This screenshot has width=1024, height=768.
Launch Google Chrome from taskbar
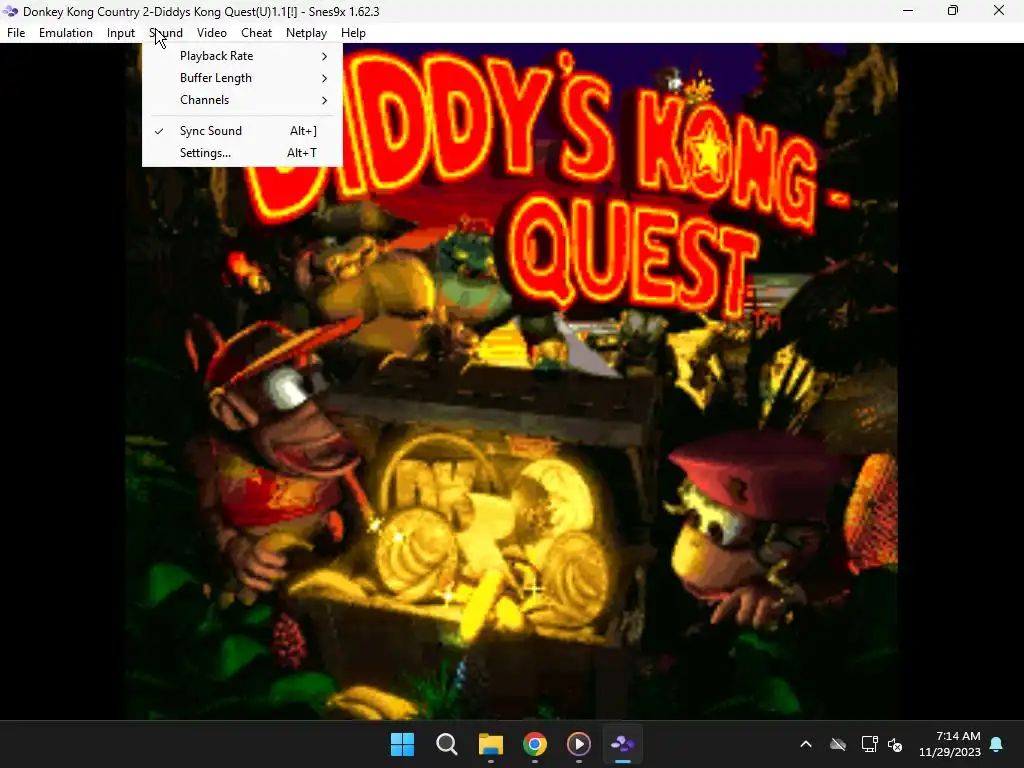(535, 744)
